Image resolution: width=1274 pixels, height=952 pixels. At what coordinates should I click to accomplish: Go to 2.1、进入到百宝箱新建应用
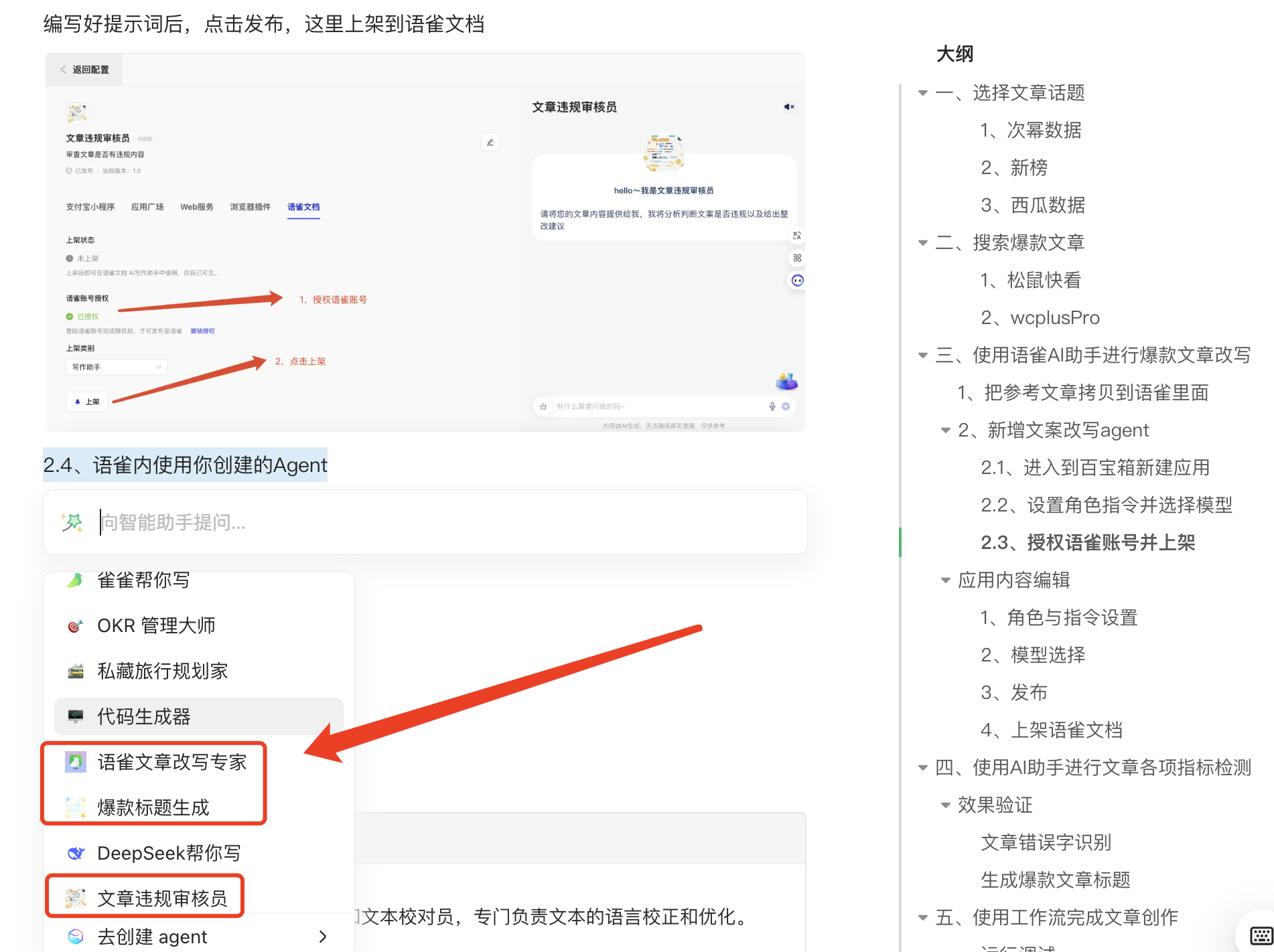(1095, 468)
